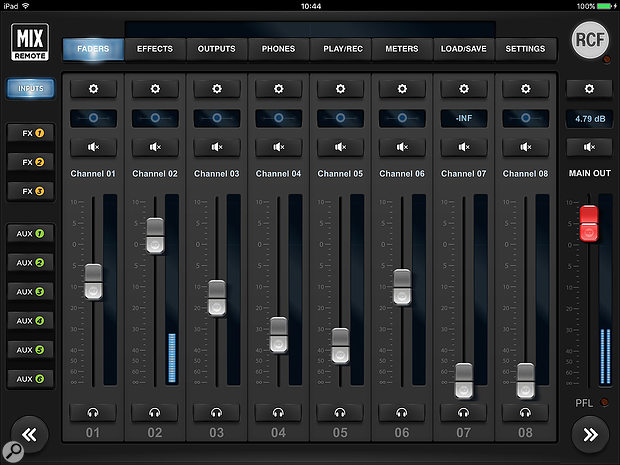
Task: Solo Channel 07 with headphone icon
Action: (x=463, y=413)
